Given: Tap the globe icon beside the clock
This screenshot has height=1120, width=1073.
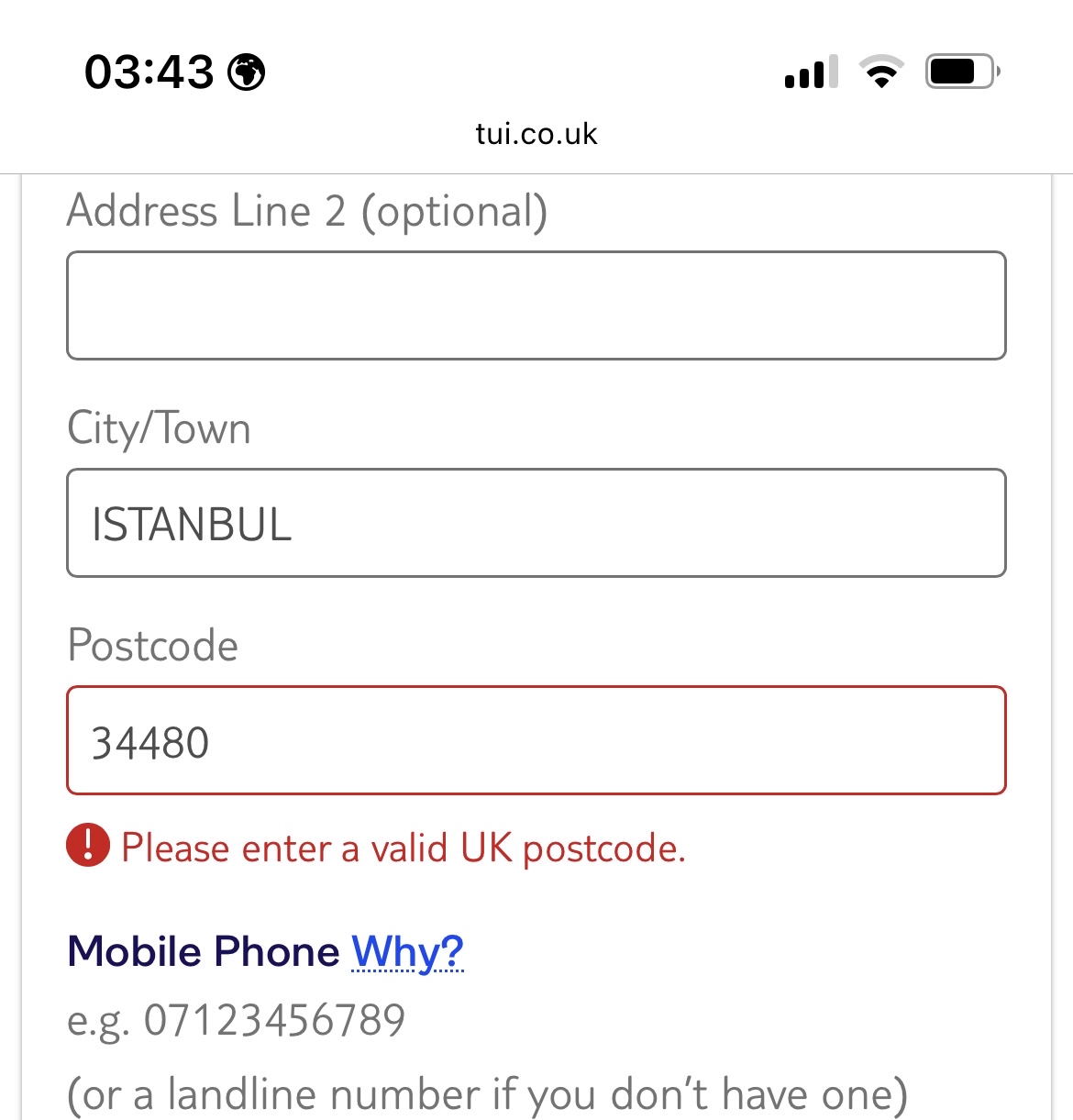Looking at the screenshot, I should click(x=246, y=72).
